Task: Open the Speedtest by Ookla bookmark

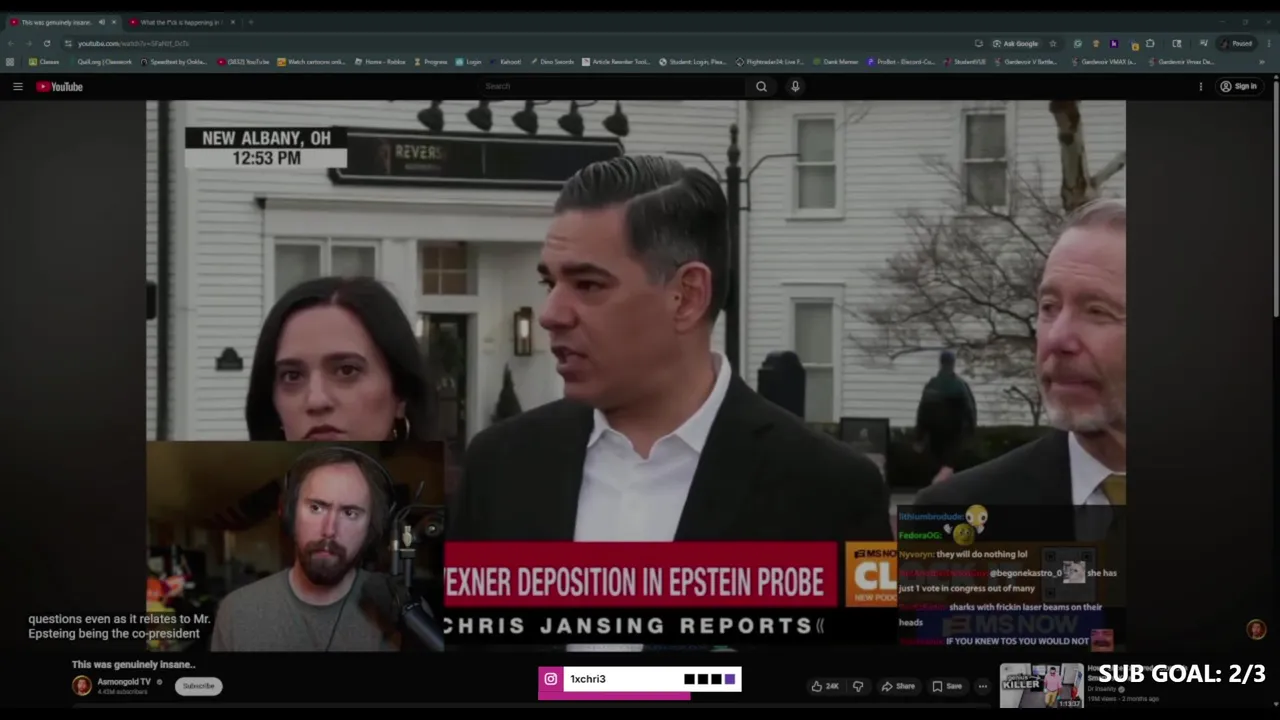Action: 174,62
